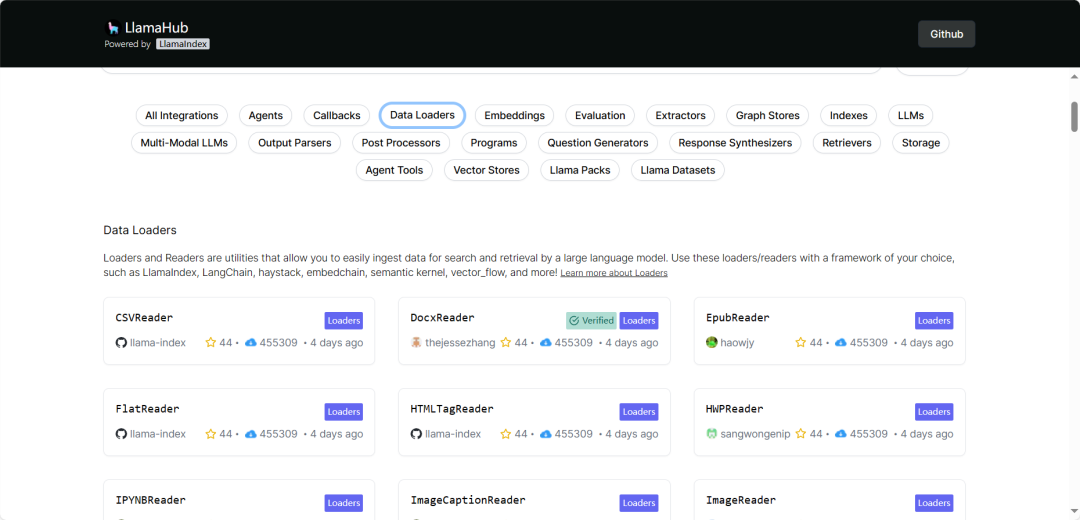Open the DocxReader loader card title
This screenshot has height=520, width=1080.
(442, 318)
